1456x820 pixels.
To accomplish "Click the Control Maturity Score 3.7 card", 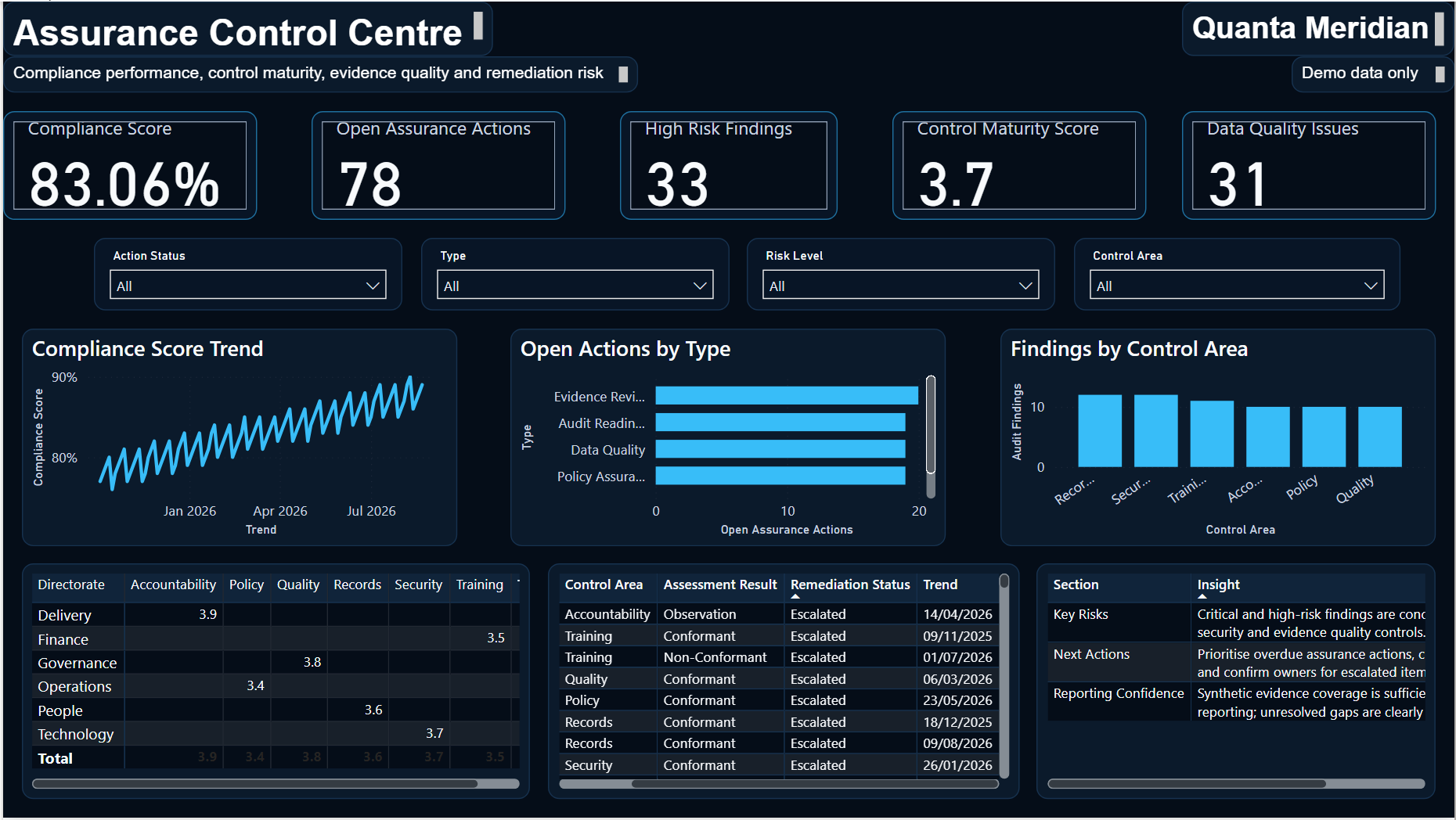I will click(1019, 165).
